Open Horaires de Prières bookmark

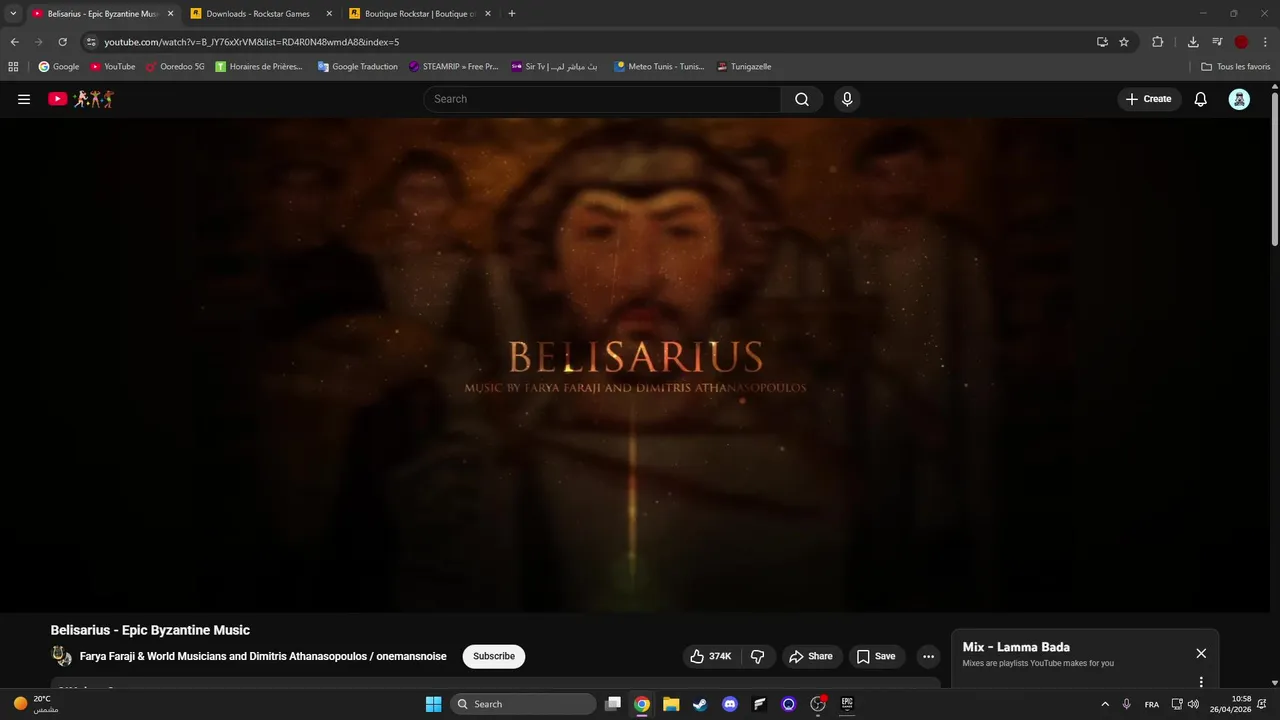coord(259,67)
